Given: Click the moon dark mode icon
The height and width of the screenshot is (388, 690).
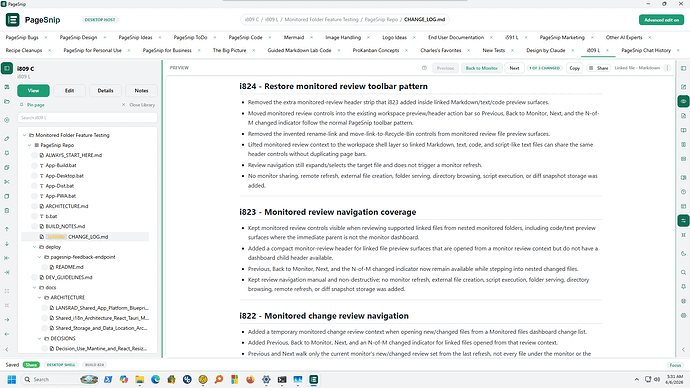Looking at the screenshot, I should click(683, 254).
